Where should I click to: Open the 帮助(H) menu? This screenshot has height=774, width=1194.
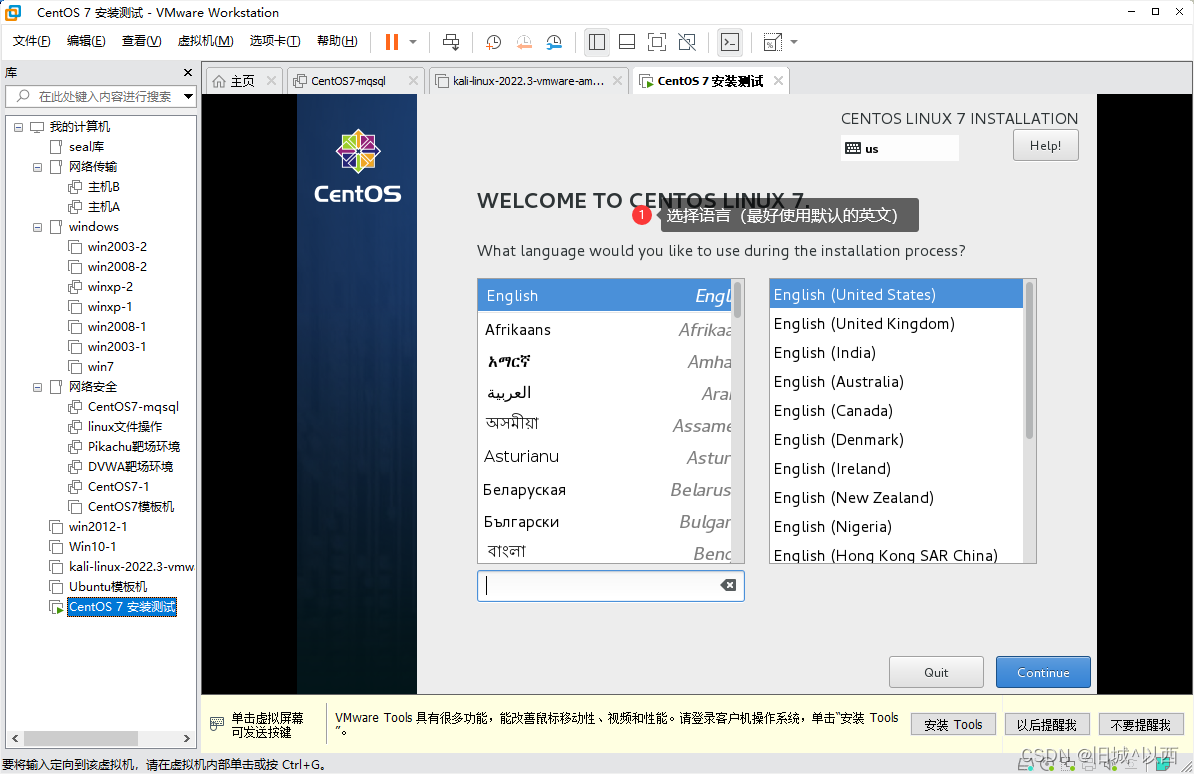tap(337, 41)
